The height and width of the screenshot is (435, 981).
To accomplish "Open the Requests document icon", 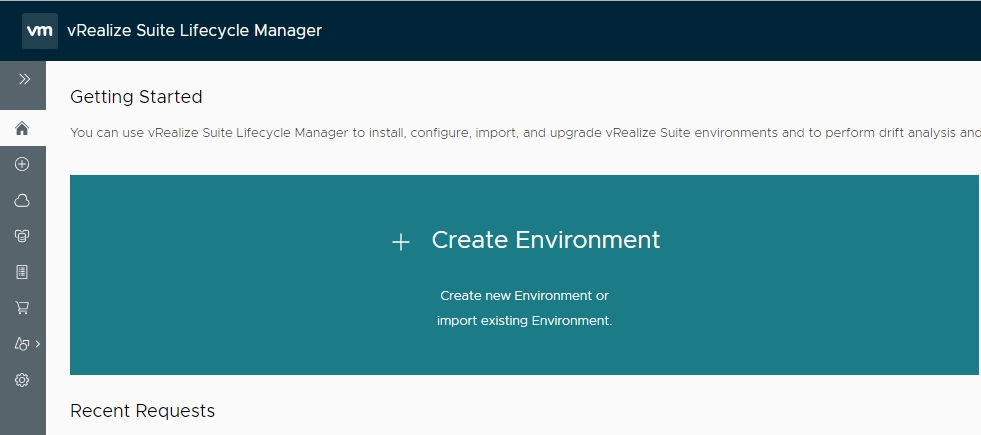I will 22,272.
